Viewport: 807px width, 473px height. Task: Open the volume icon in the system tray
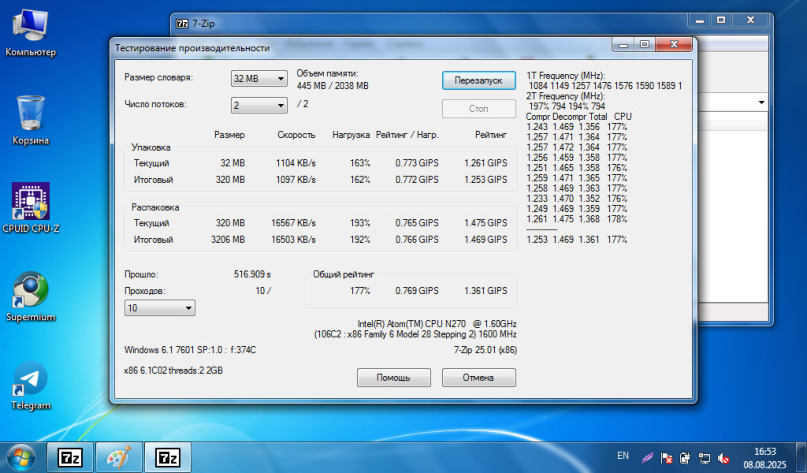(722, 458)
